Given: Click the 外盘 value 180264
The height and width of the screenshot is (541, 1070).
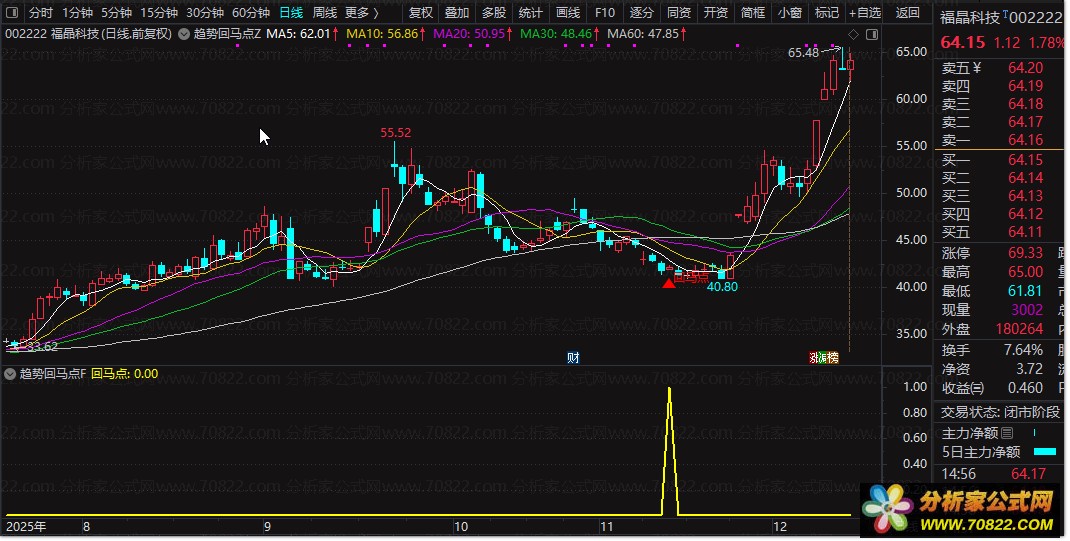Looking at the screenshot, I should 1019,329.
